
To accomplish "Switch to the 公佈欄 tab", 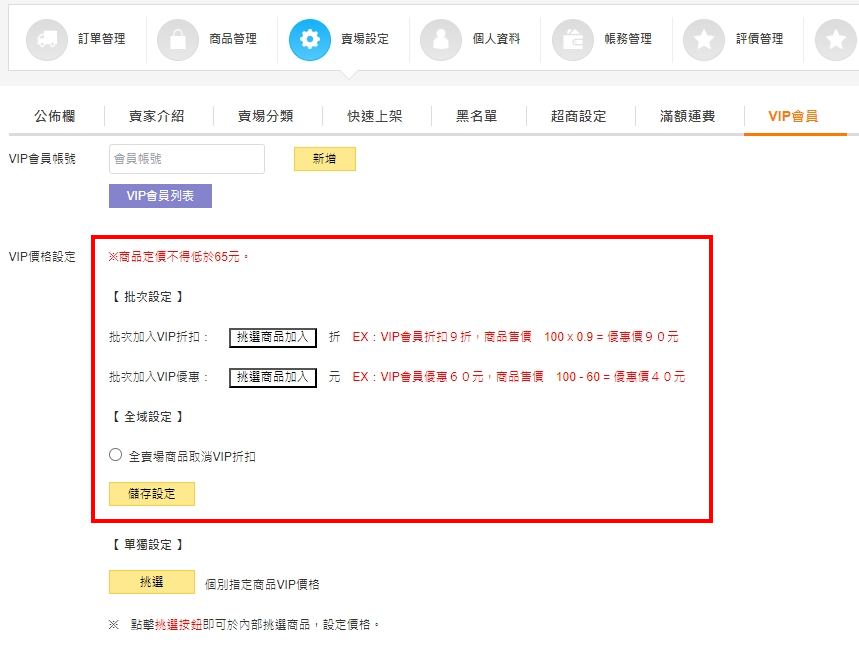I will click(55, 116).
